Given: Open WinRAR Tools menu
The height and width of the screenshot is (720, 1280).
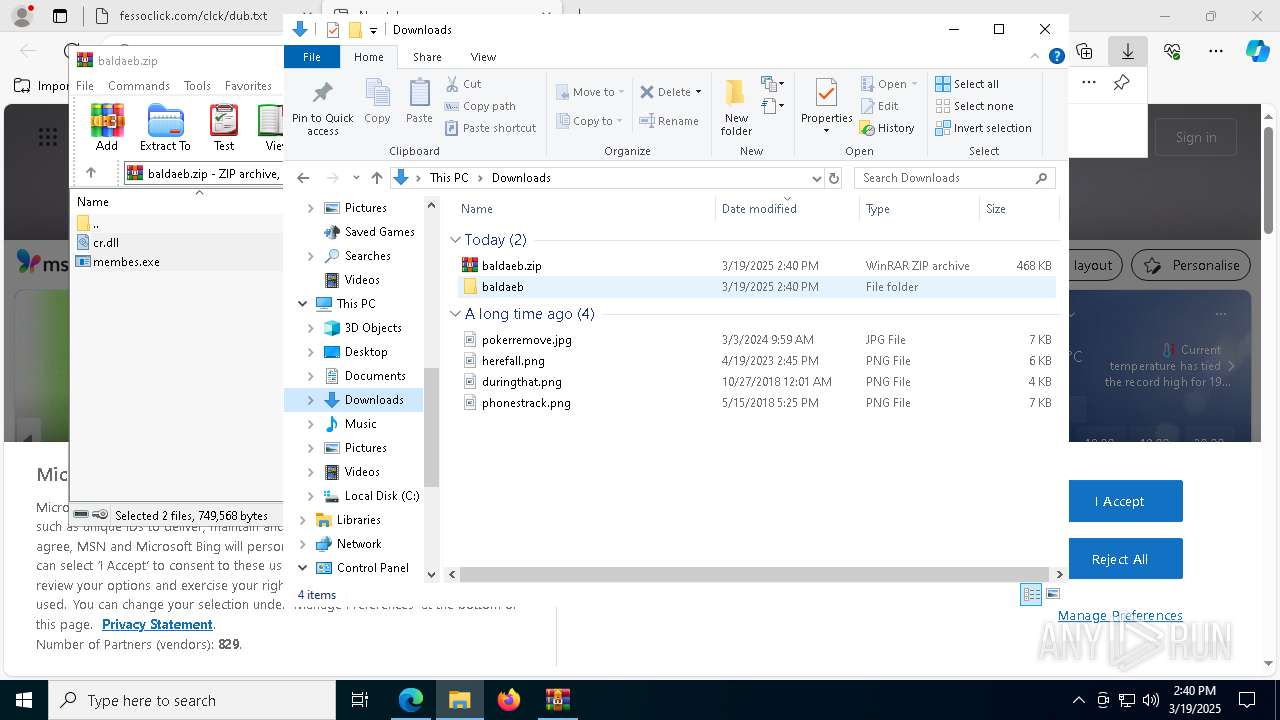Looking at the screenshot, I should pyautogui.click(x=197, y=86).
